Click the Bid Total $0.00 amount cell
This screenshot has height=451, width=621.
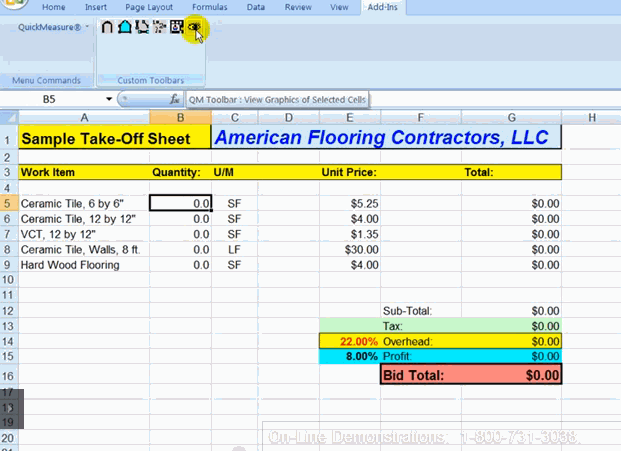pyautogui.click(x=511, y=375)
